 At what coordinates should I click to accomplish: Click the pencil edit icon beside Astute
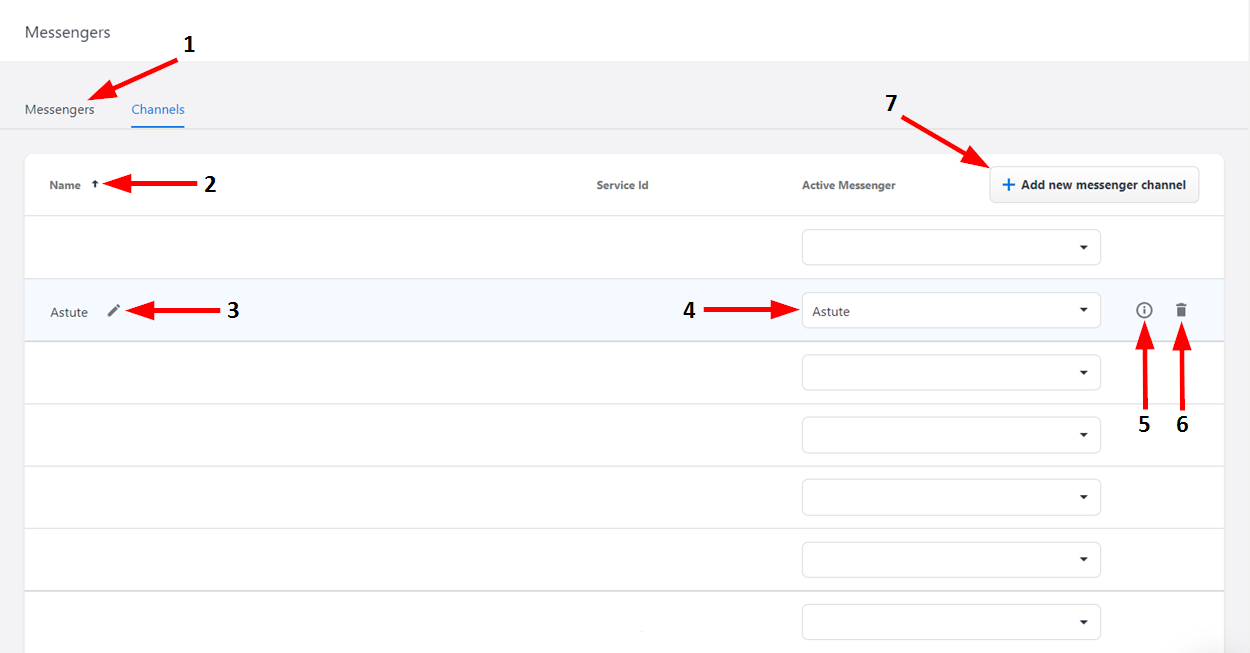(x=114, y=311)
